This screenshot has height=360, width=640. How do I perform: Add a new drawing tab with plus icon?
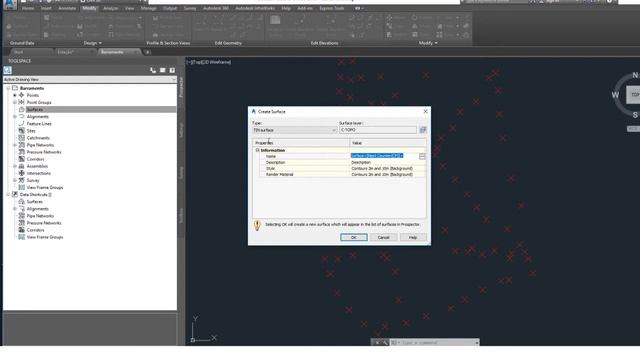coord(147,52)
